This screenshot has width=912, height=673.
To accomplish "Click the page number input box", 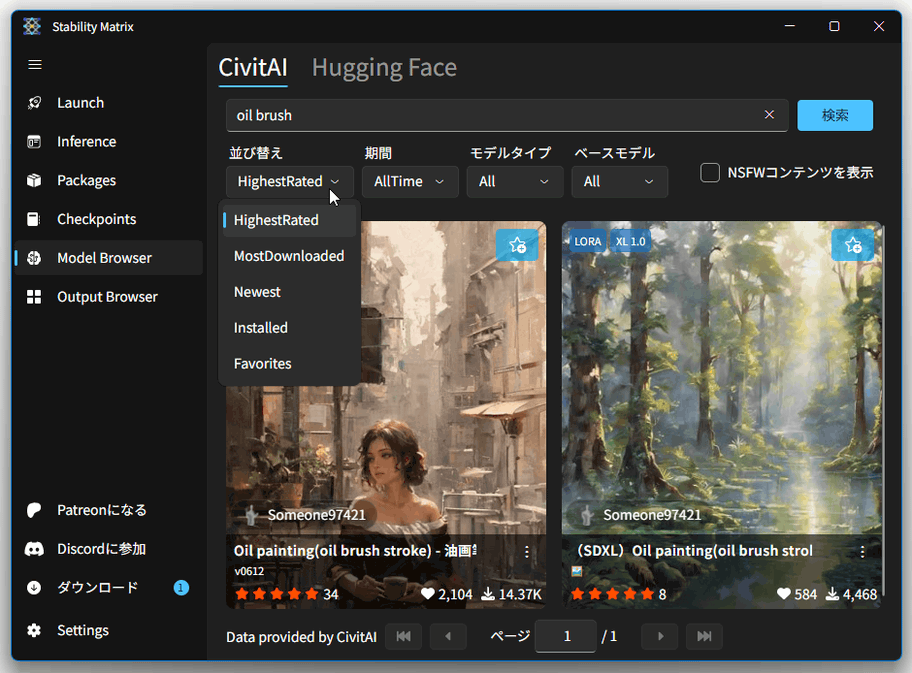I will tap(566, 636).
